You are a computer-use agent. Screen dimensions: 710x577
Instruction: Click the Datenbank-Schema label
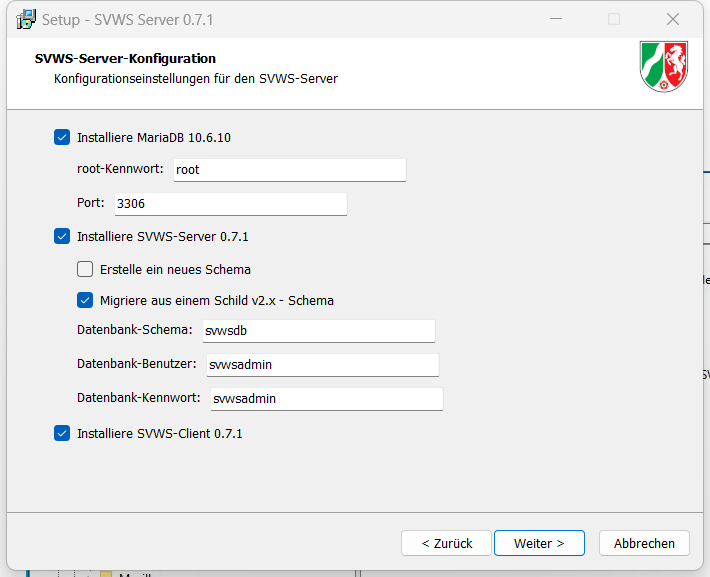pos(134,330)
